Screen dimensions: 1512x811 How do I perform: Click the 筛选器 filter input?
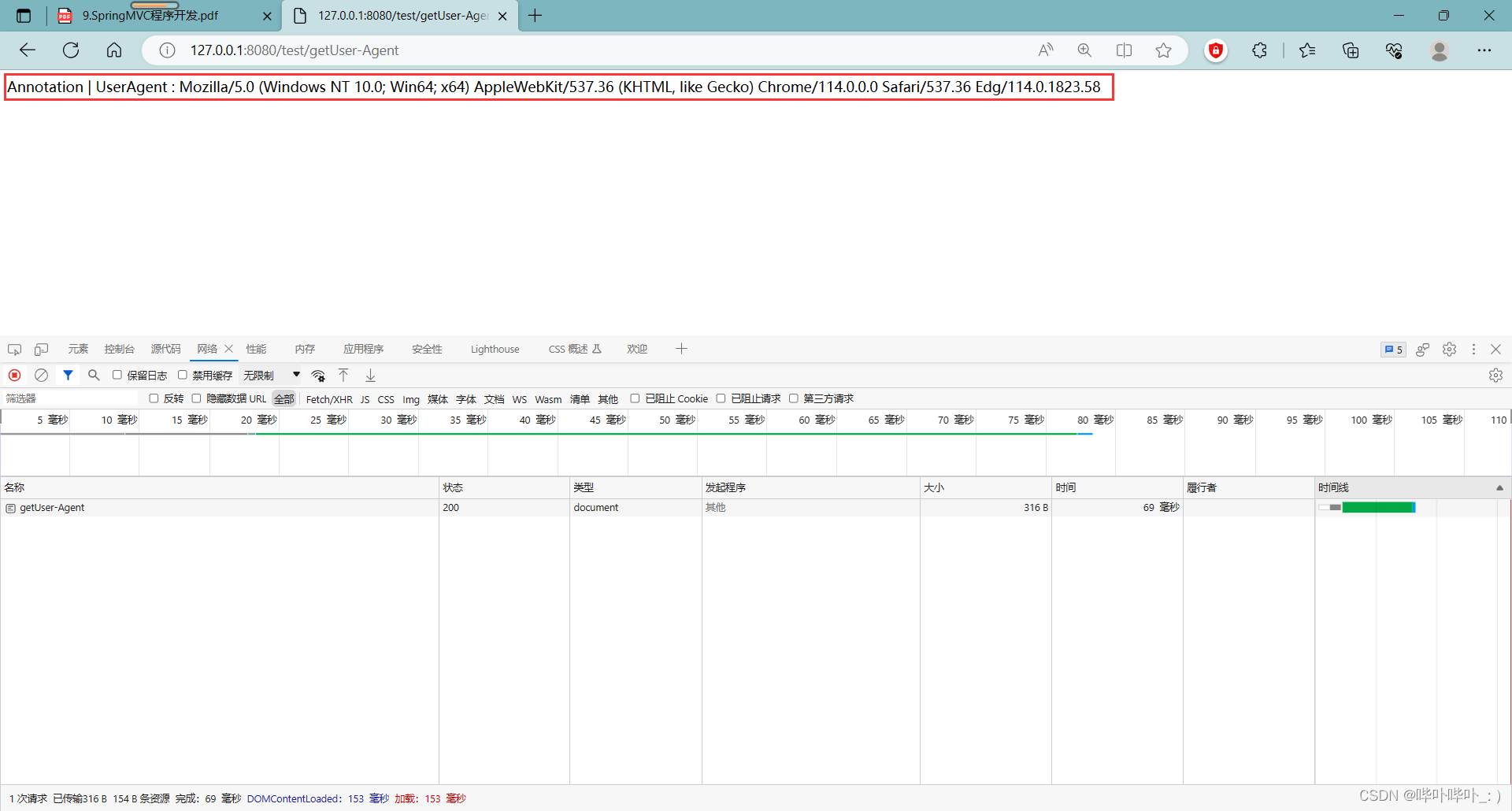(x=71, y=398)
